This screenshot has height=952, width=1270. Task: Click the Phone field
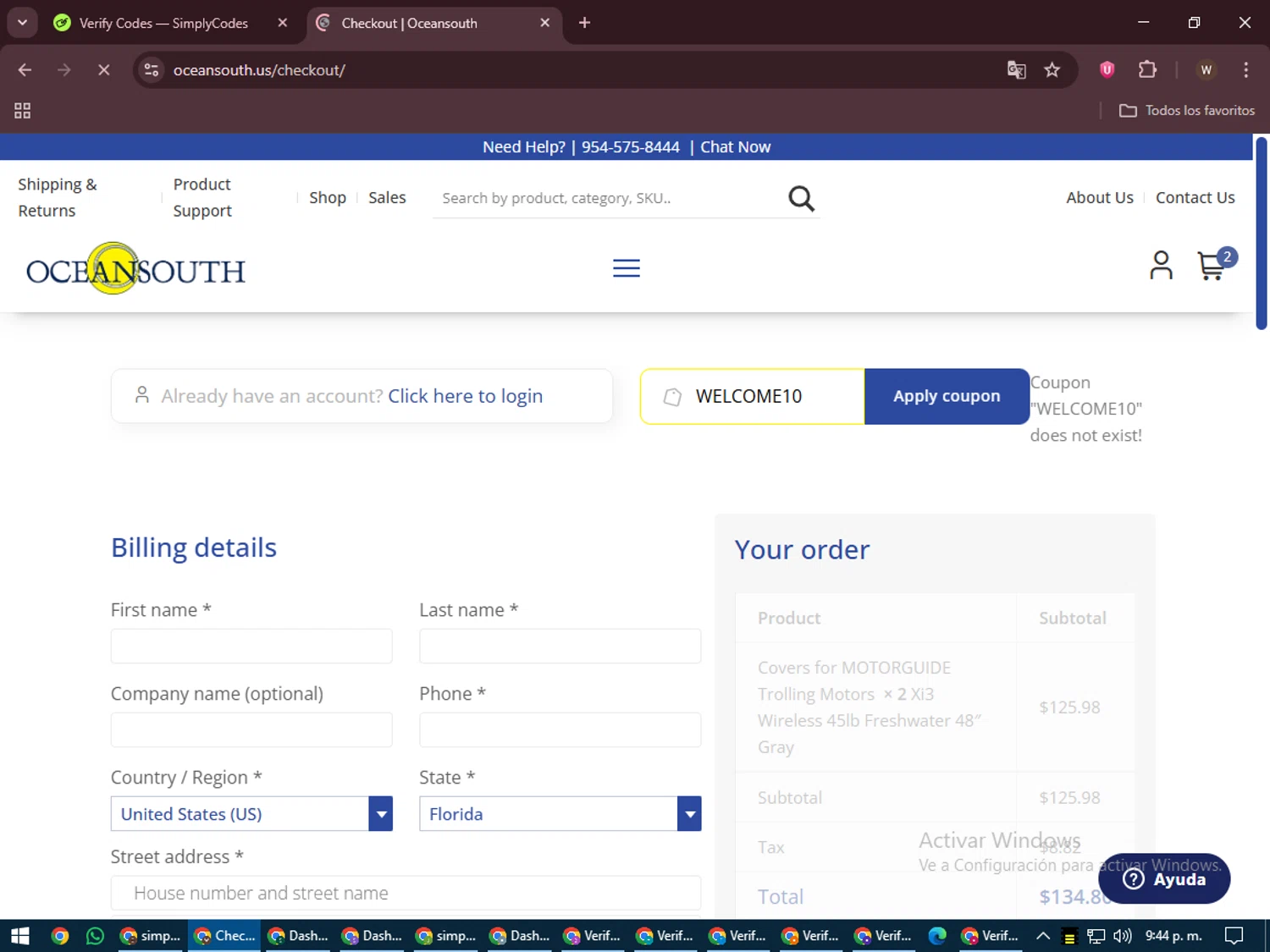point(560,729)
